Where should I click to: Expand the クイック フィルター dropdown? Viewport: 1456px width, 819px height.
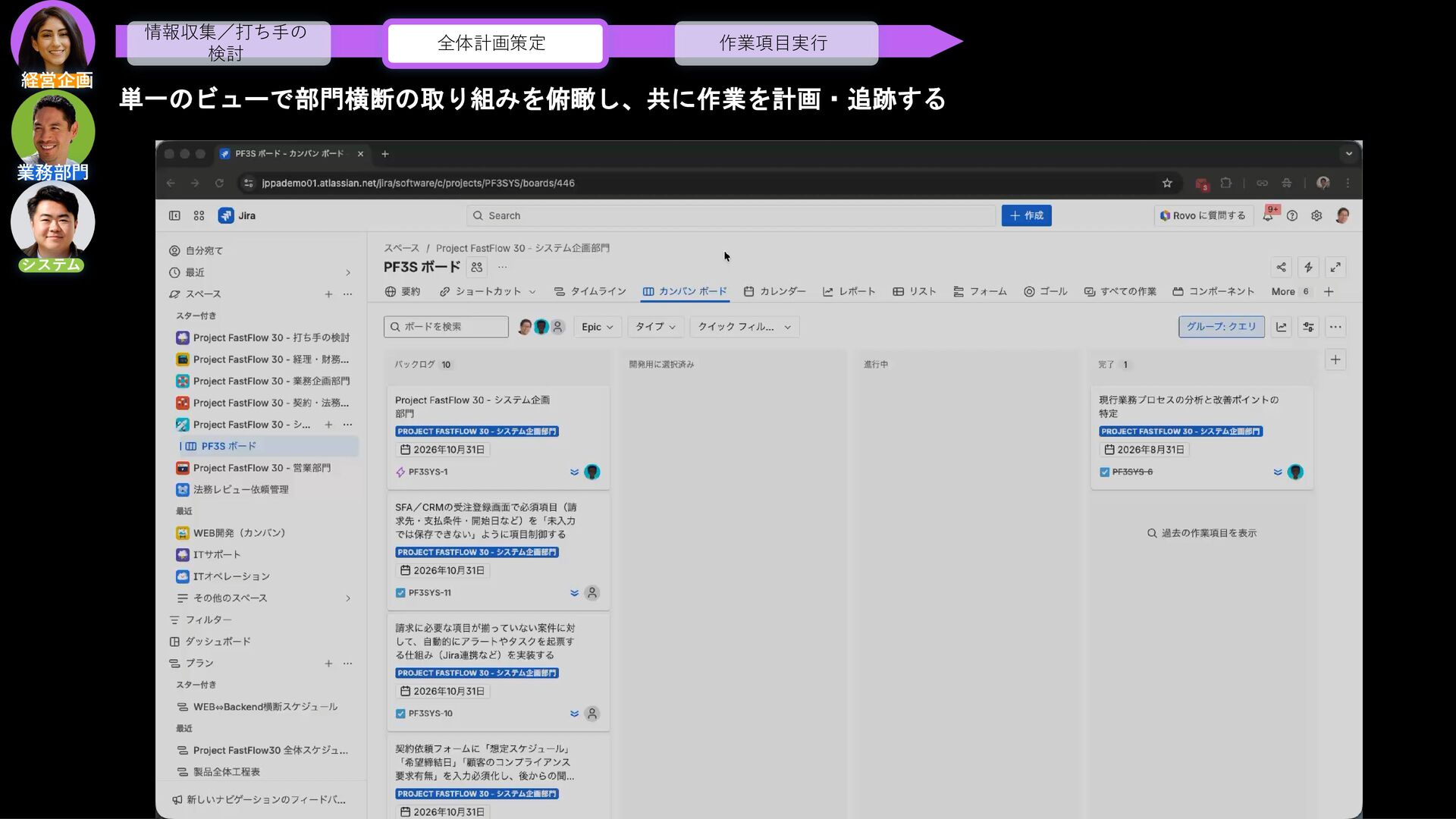[x=744, y=327]
